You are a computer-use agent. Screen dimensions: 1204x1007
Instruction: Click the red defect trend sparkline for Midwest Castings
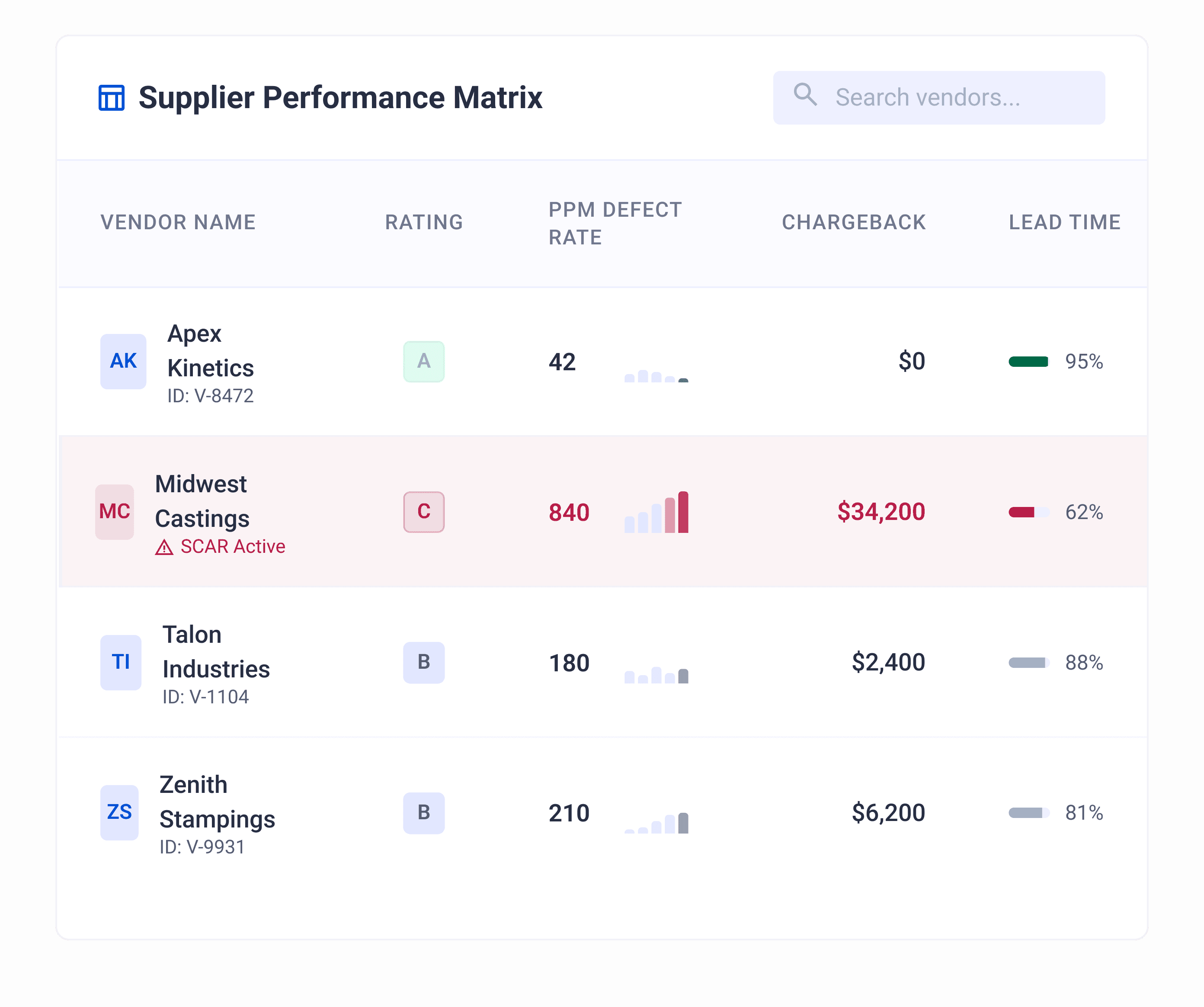tap(656, 512)
